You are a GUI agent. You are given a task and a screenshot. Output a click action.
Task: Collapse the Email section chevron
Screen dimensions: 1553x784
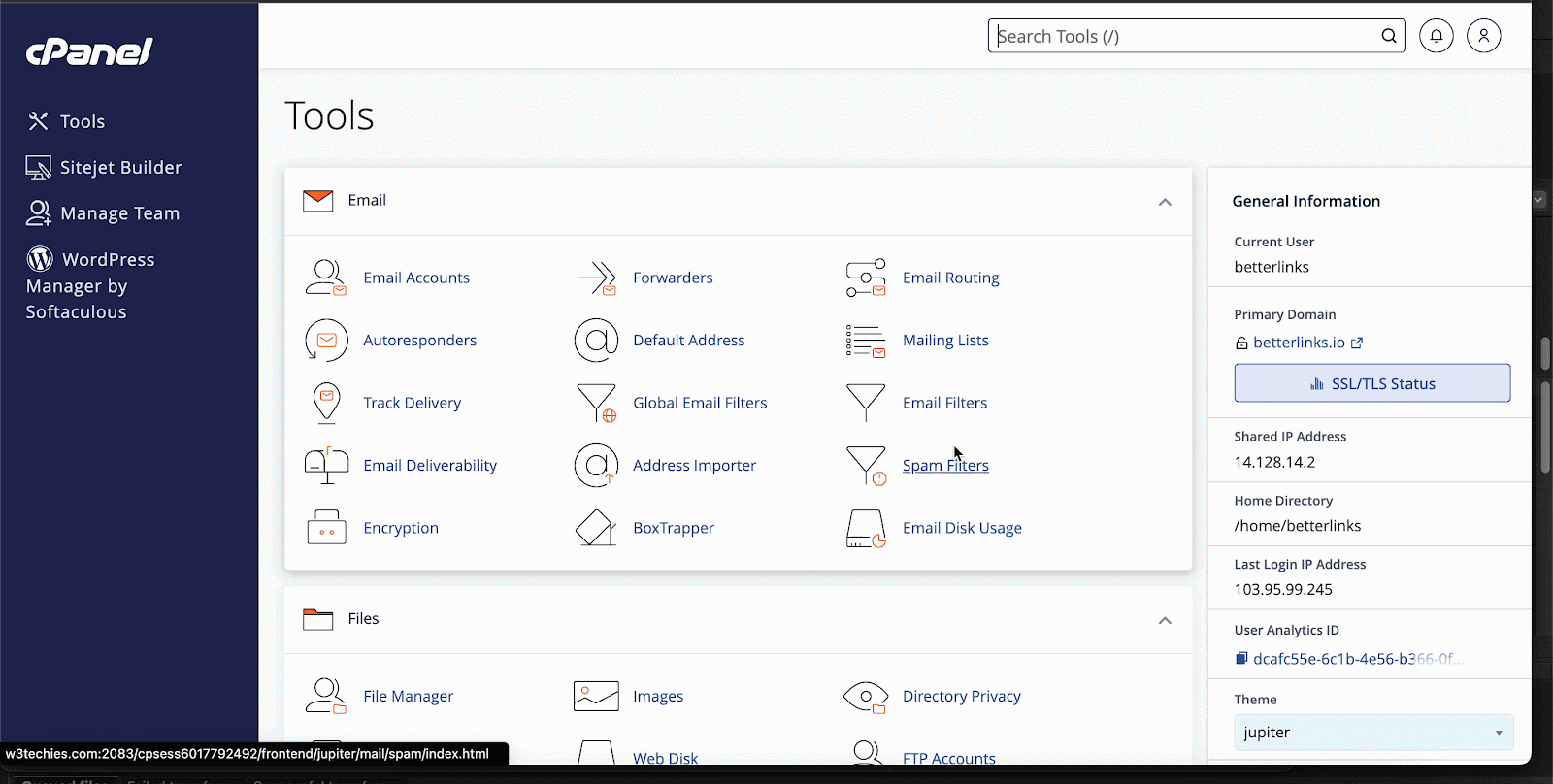tap(1165, 202)
